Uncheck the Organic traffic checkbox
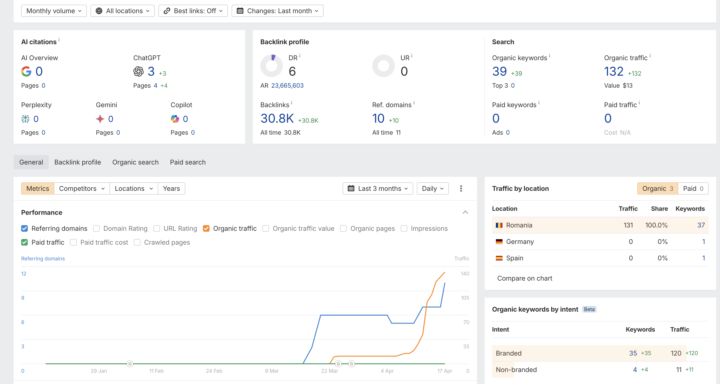Image resolution: width=720 pixels, height=384 pixels. [x=206, y=228]
